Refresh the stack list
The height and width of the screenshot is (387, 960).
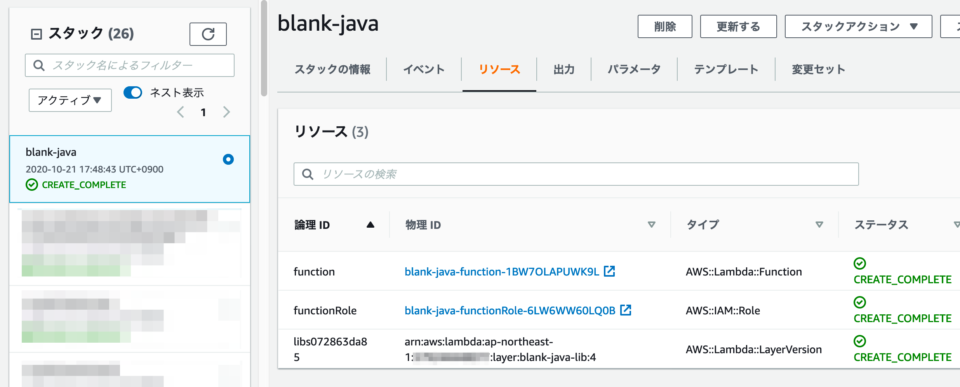(208, 34)
